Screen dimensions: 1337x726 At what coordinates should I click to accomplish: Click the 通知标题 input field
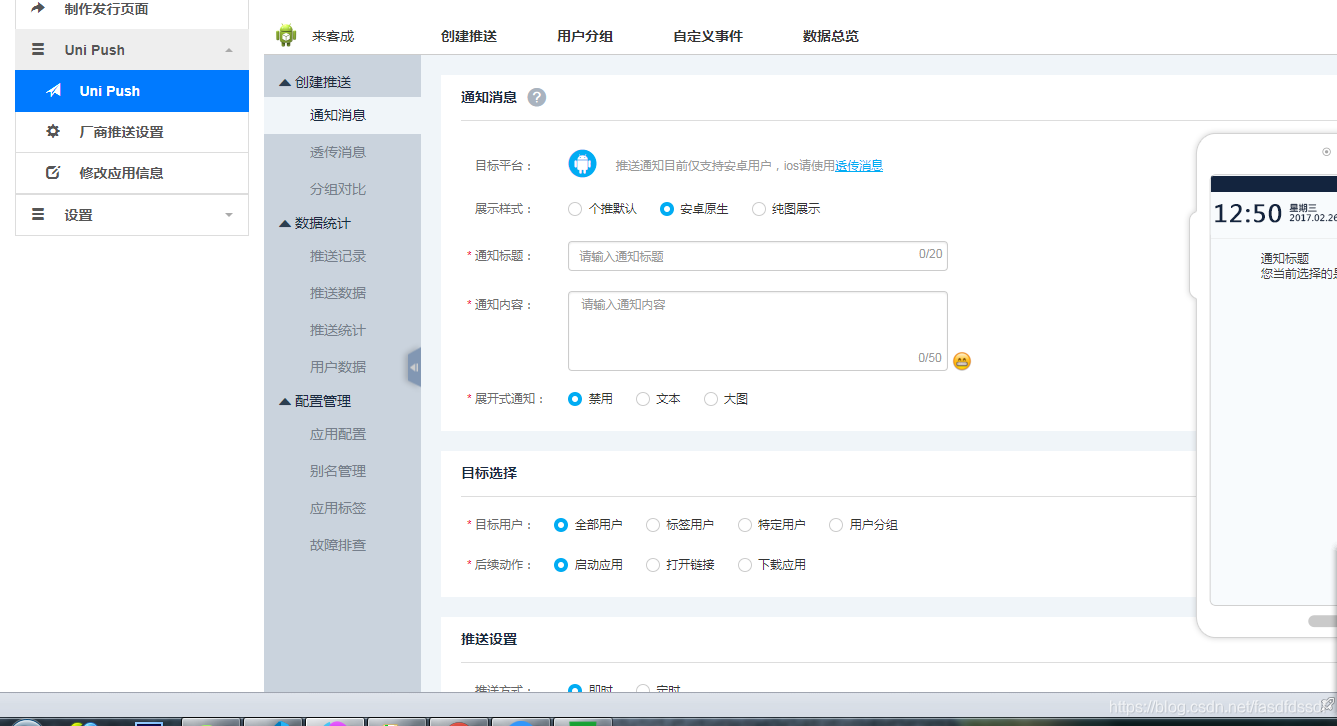tap(757, 256)
